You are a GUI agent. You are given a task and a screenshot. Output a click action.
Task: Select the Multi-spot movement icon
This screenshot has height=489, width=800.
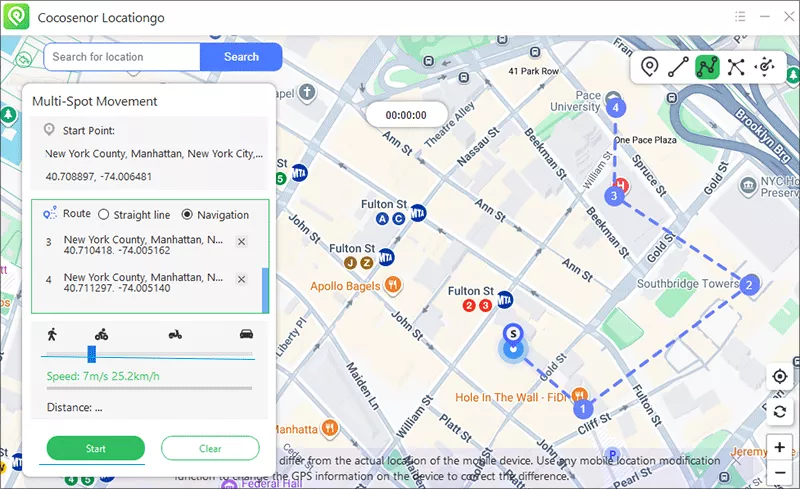tap(707, 67)
